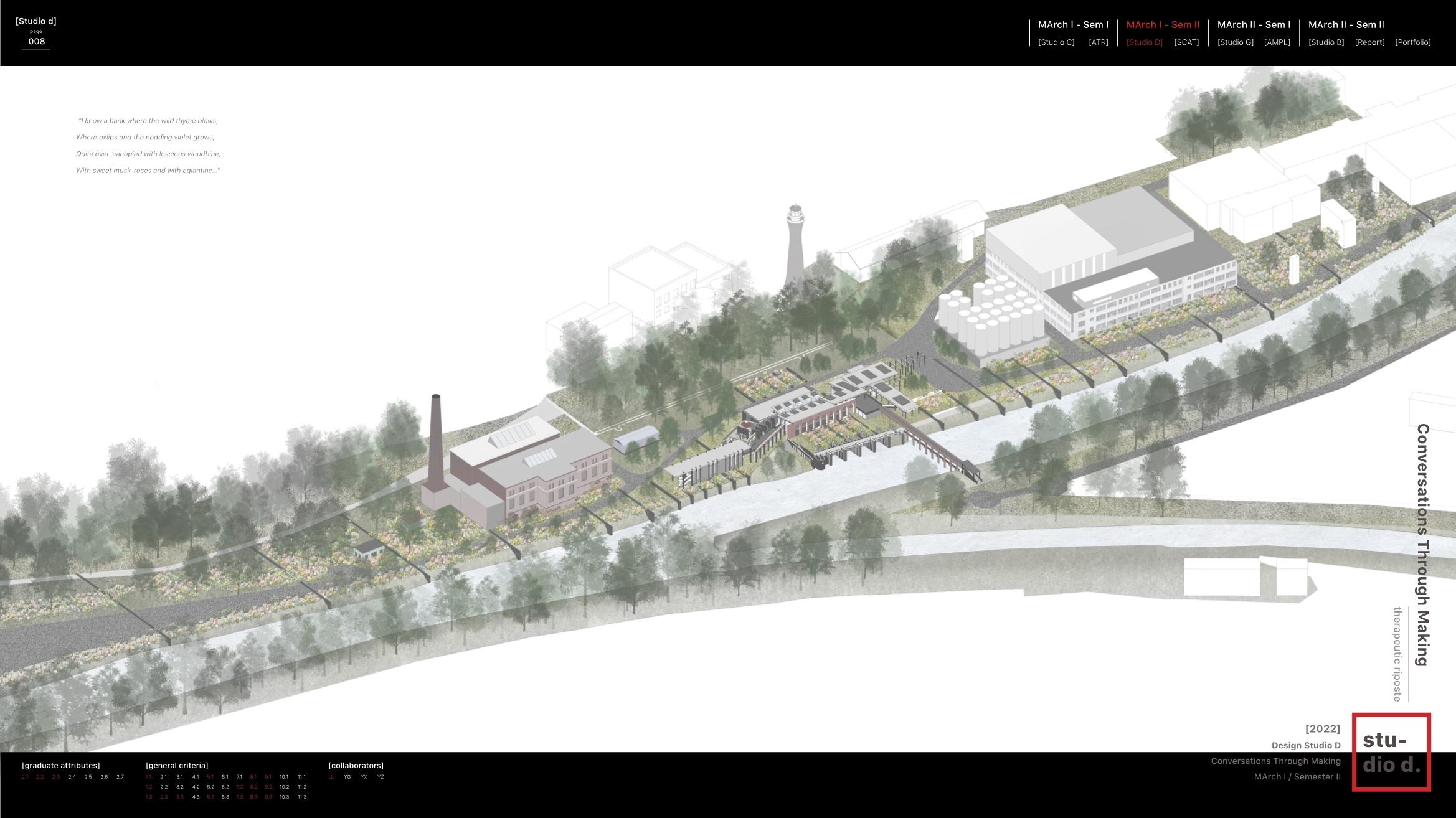Select general criteria 10.1
This screenshot has width=1456, height=818.
point(284,777)
